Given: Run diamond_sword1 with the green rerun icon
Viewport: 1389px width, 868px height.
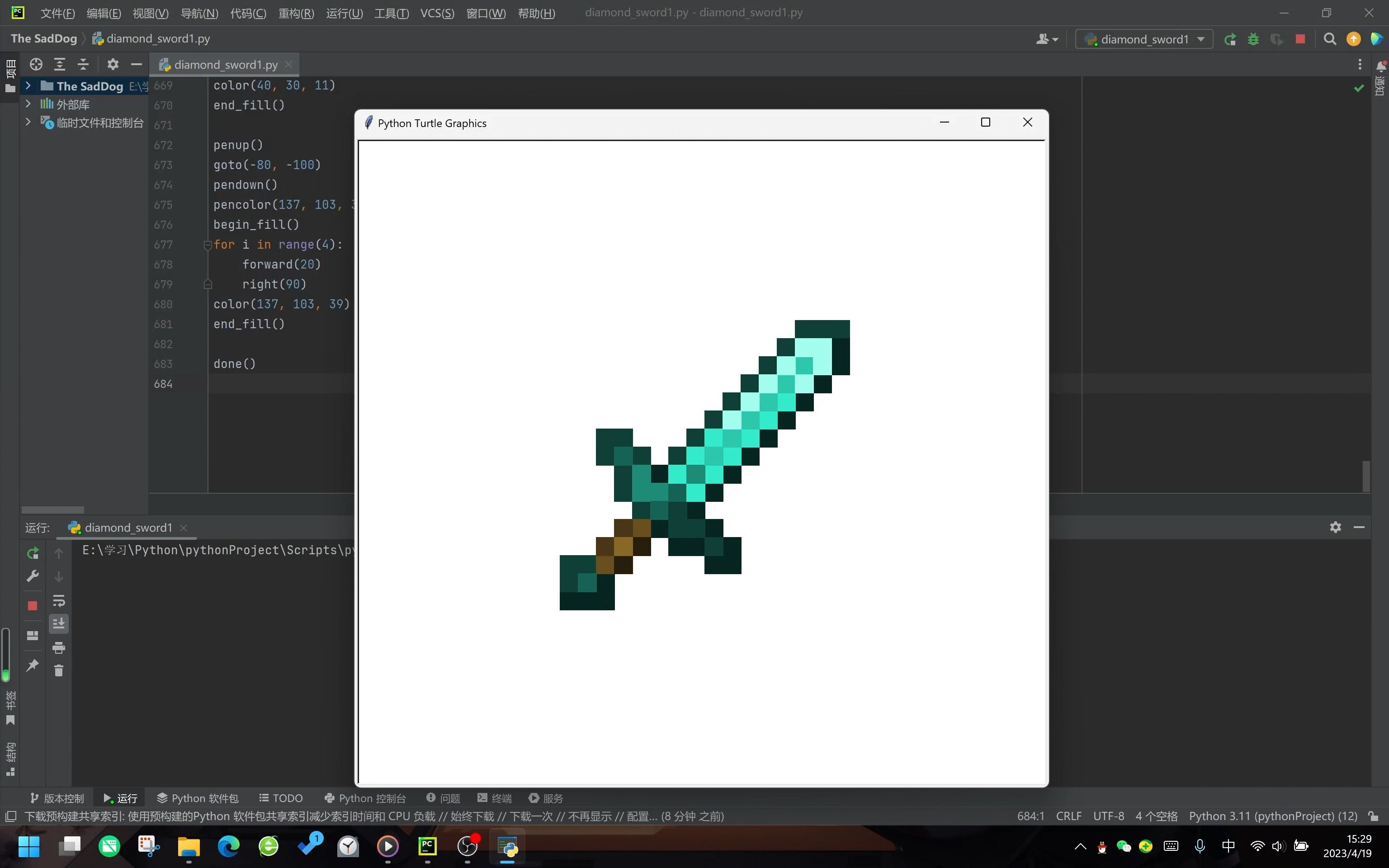Looking at the screenshot, I should 1230,39.
